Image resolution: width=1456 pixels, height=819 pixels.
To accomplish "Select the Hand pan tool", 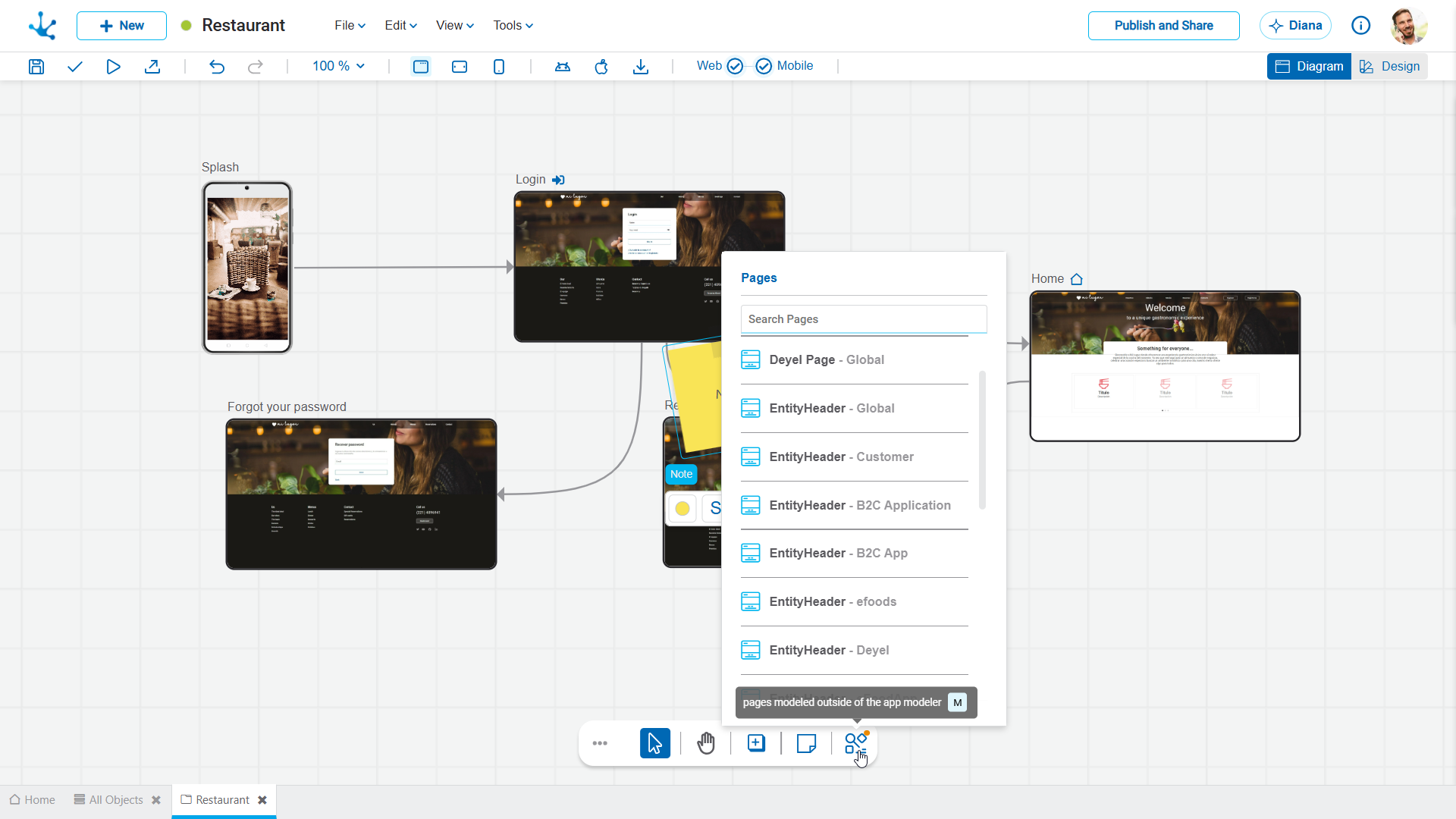I will [x=705, y=743].
